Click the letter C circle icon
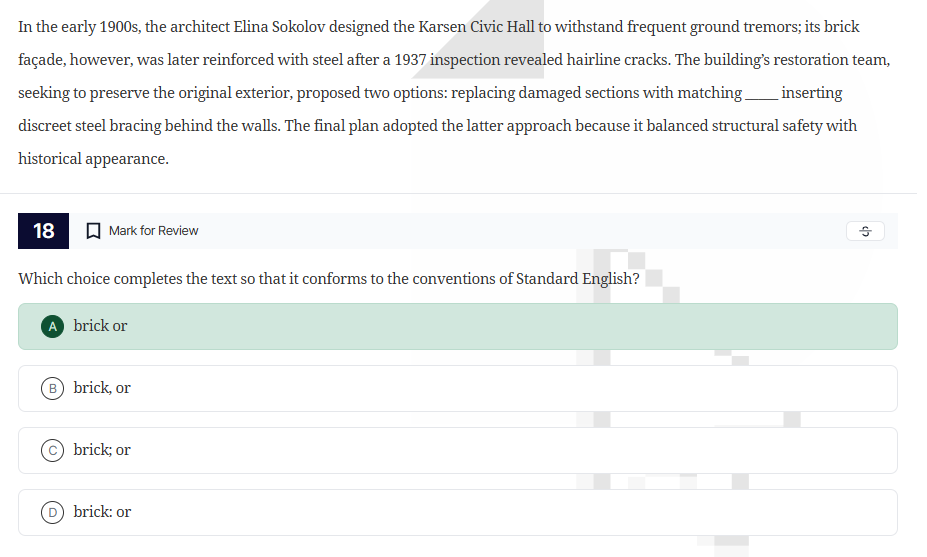 [50, 450]
